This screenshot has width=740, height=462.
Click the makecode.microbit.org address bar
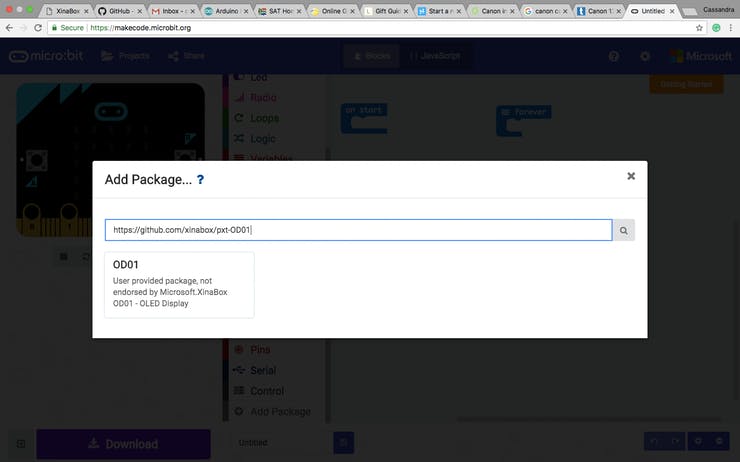click(x=375, y=28)
